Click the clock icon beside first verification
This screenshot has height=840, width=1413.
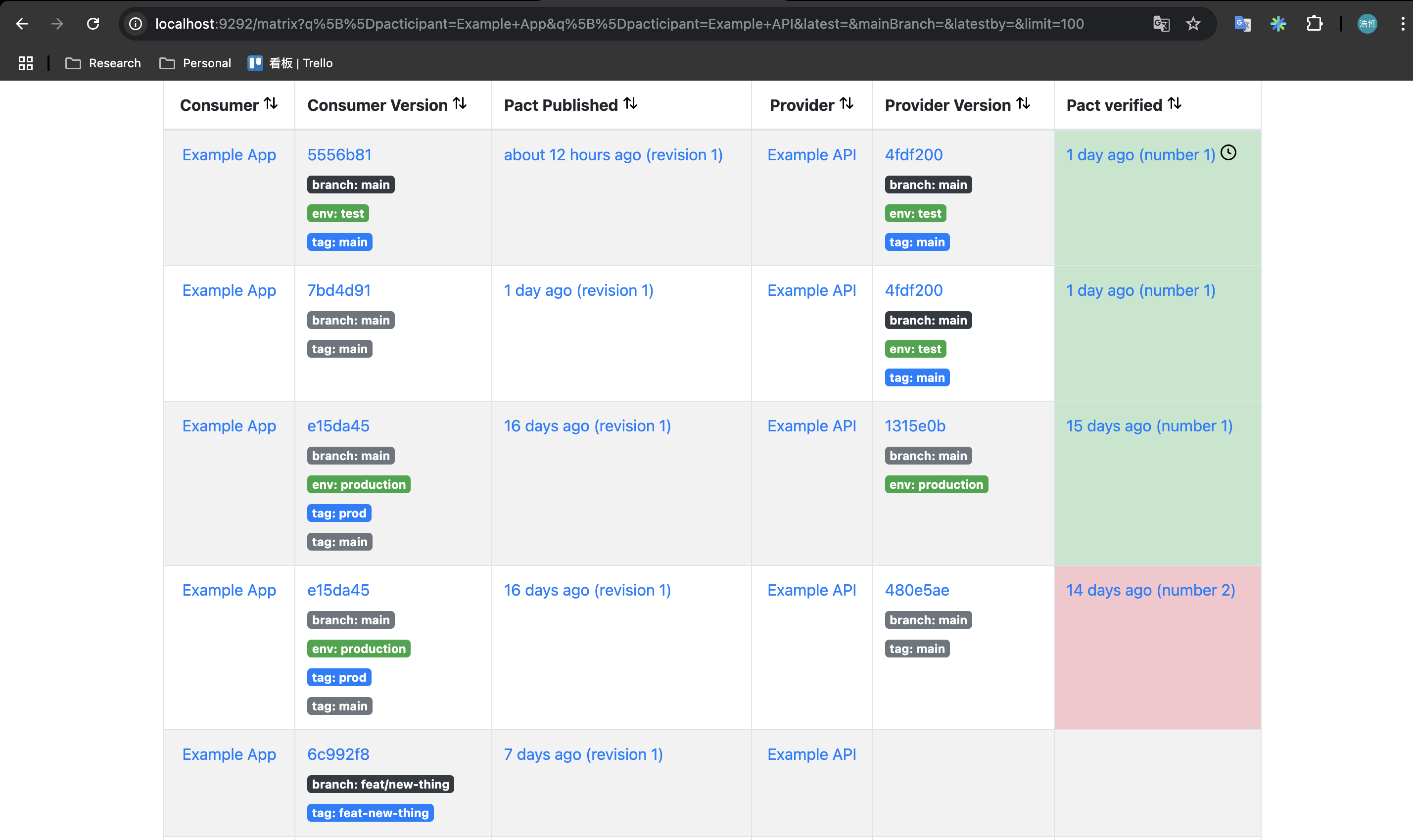pos(1228,152)
